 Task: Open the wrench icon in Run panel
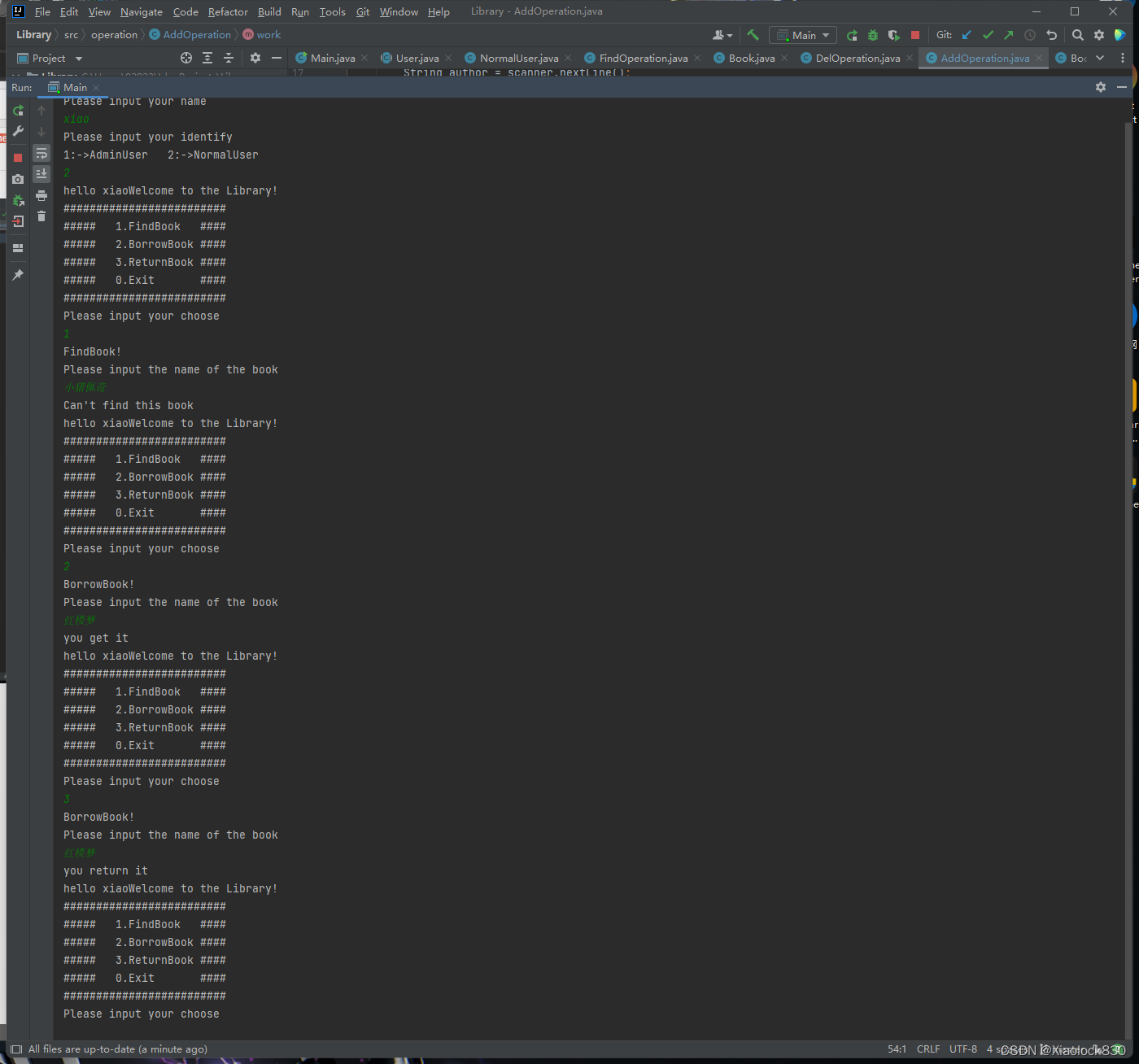[x=18, y=131]
